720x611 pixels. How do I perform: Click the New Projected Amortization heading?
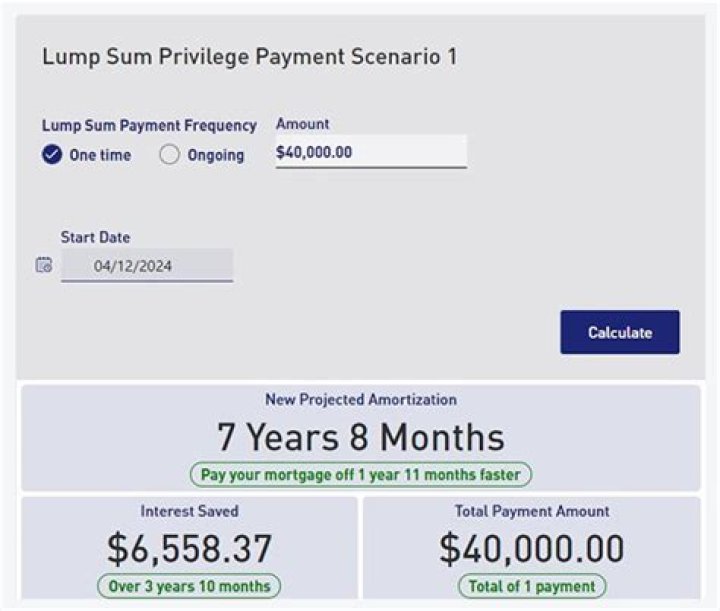pyautogui.click(x=361, y=400)
